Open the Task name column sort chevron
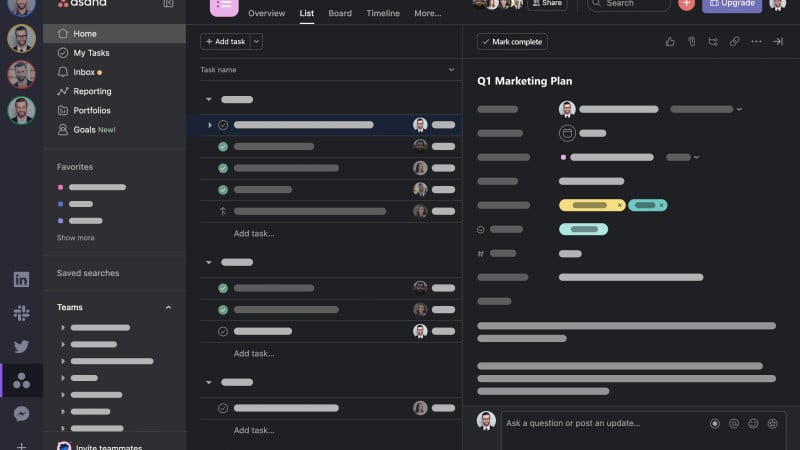 coord(451,69)
